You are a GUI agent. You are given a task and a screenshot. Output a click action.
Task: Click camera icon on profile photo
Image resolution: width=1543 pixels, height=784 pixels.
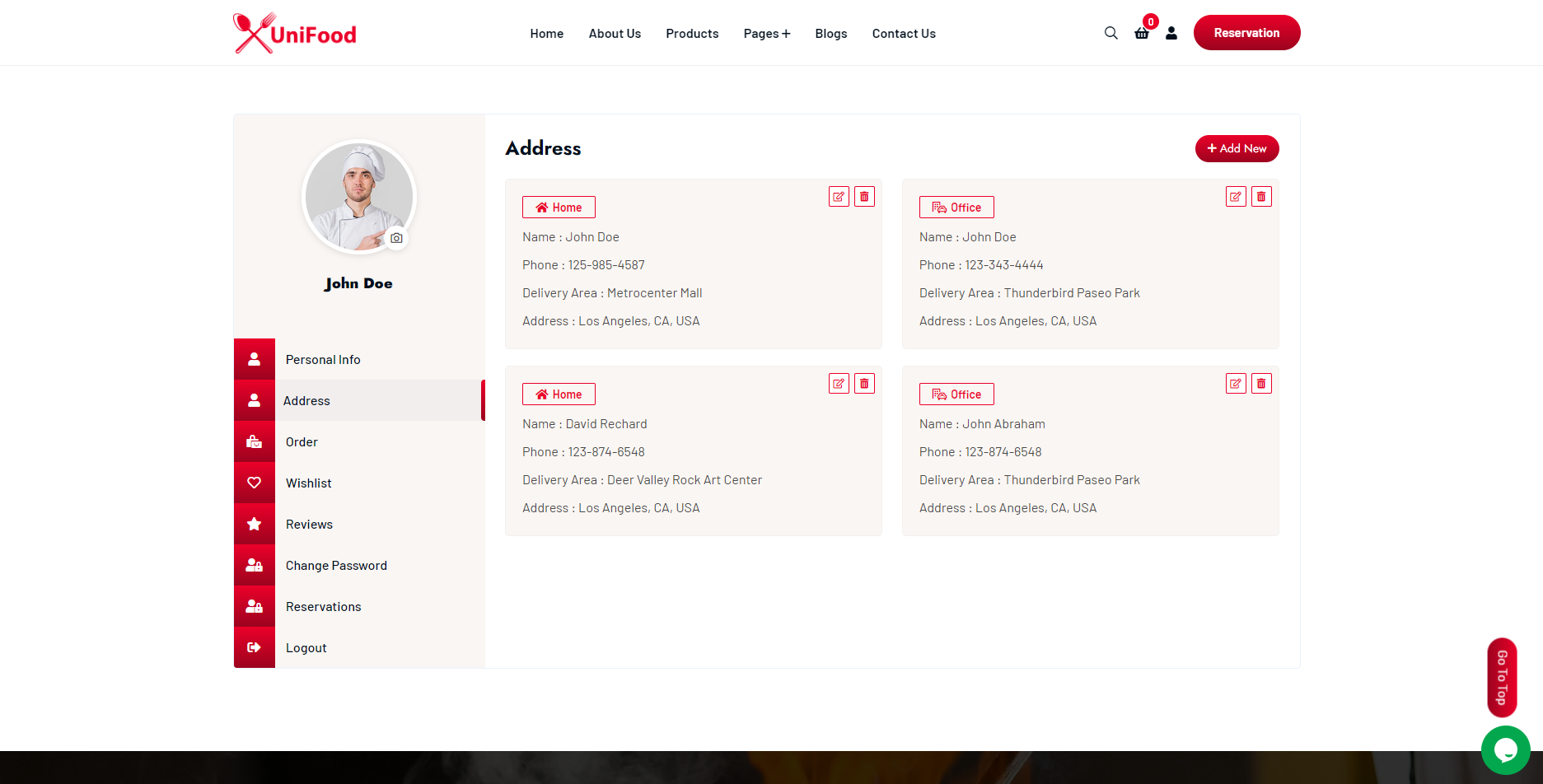396,238
